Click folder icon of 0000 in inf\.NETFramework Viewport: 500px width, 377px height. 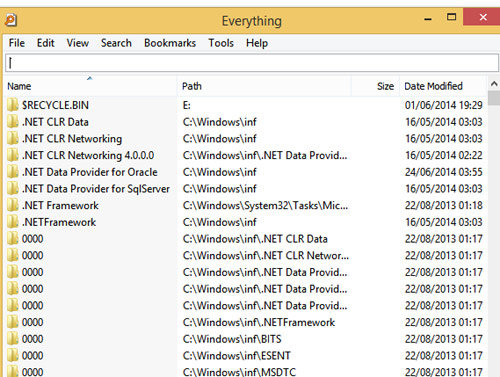pyautogui.click(x=13, y=322)
